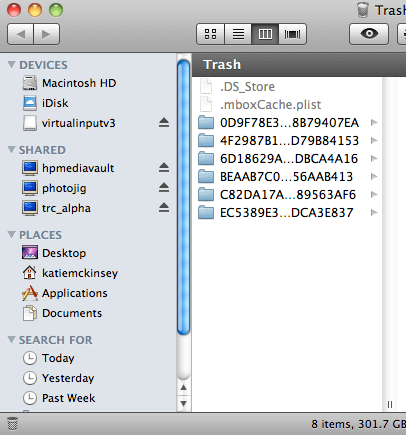Image resolution: width=406 pixels, height=435 pixels.
Task: Expand arrow for folder 6D18629A...DBCA4A16
Action: pos(374,159)
